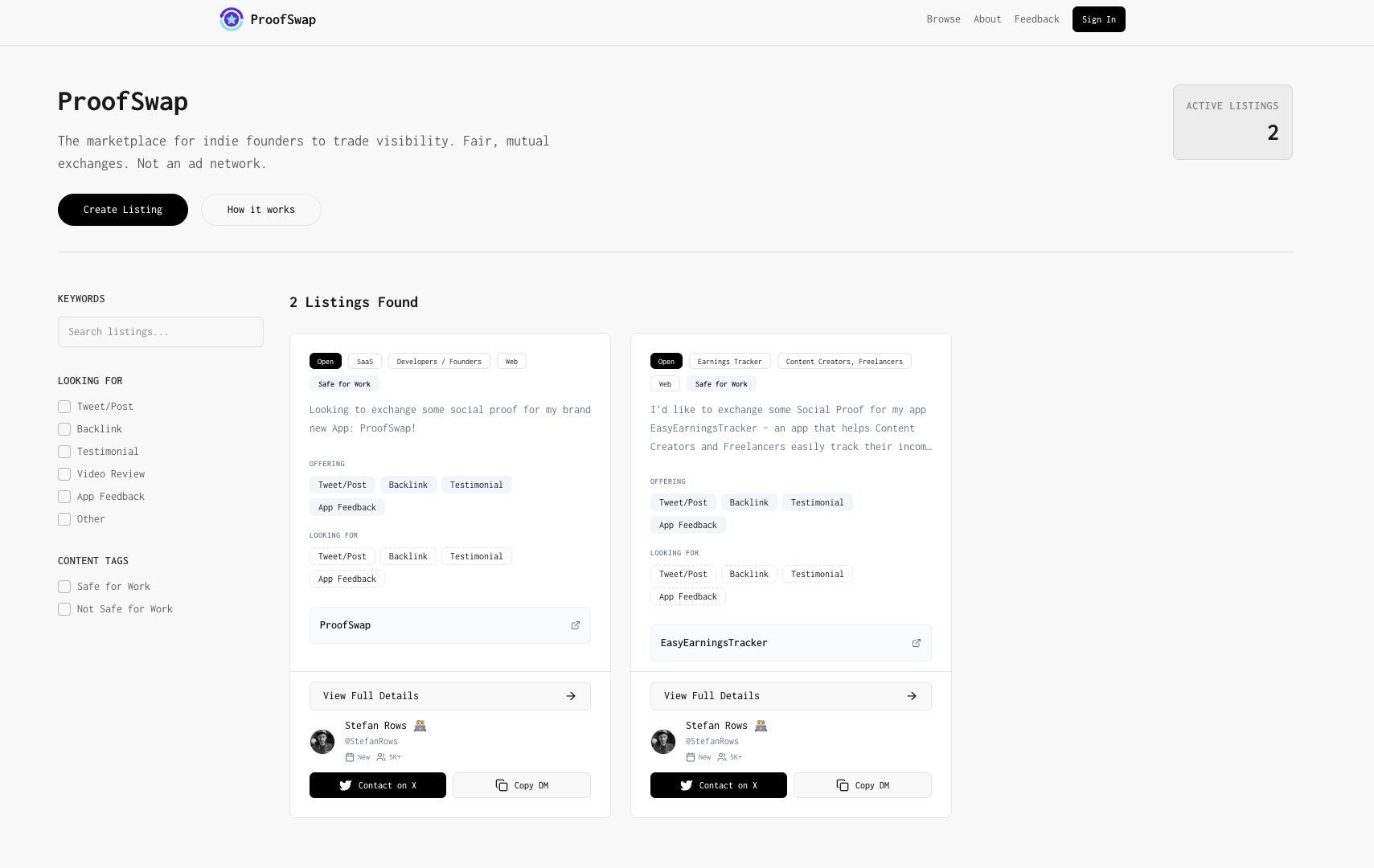Click the Sign In button
The height and width of the screenshot is (868, 1374).
tap(1098, 19)
